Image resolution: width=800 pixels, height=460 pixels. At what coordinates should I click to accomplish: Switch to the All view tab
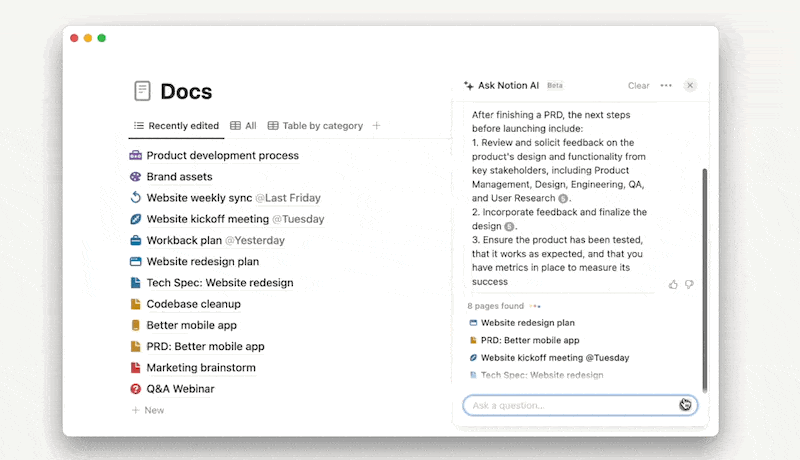point(243,126)
